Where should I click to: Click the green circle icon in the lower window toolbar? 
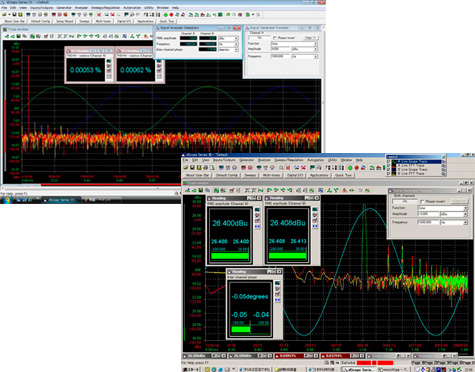[350, 168]
